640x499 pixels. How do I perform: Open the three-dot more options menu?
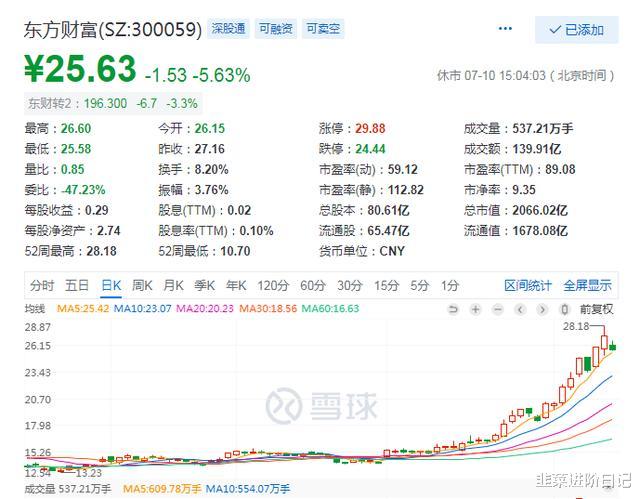click(505, 29)
